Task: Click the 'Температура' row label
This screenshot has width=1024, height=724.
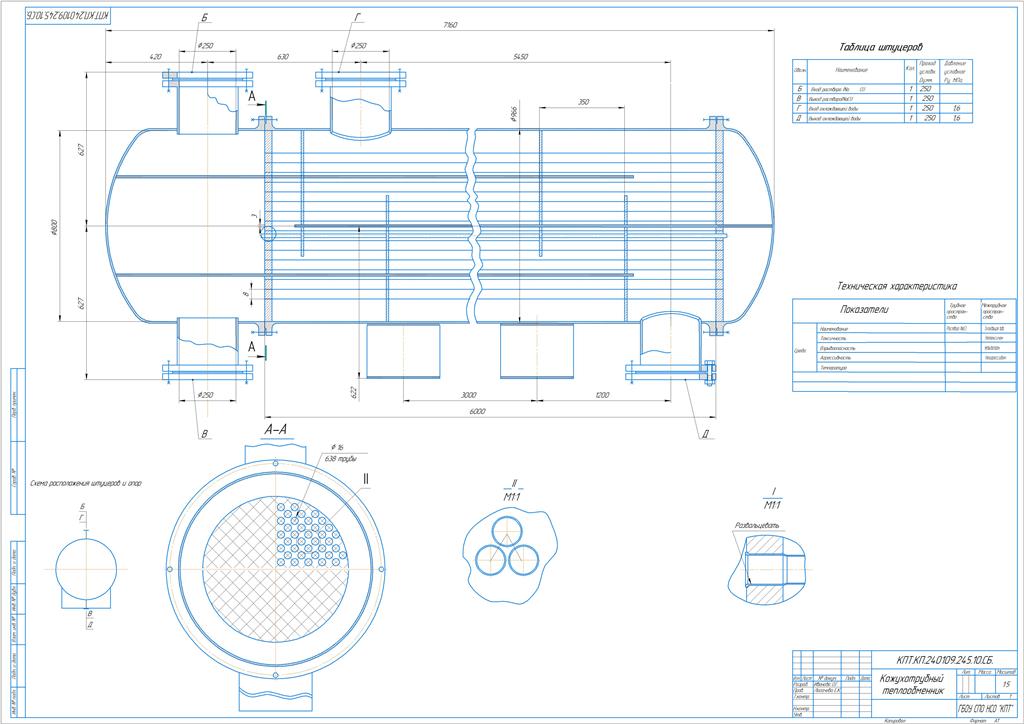Action: 833,368
